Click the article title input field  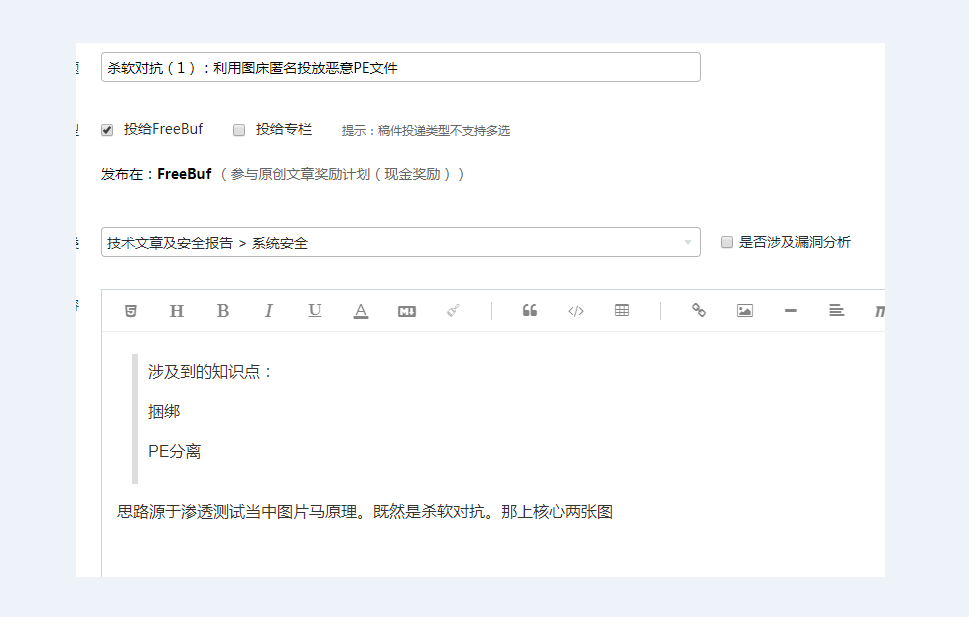click(x=400, y=67)
